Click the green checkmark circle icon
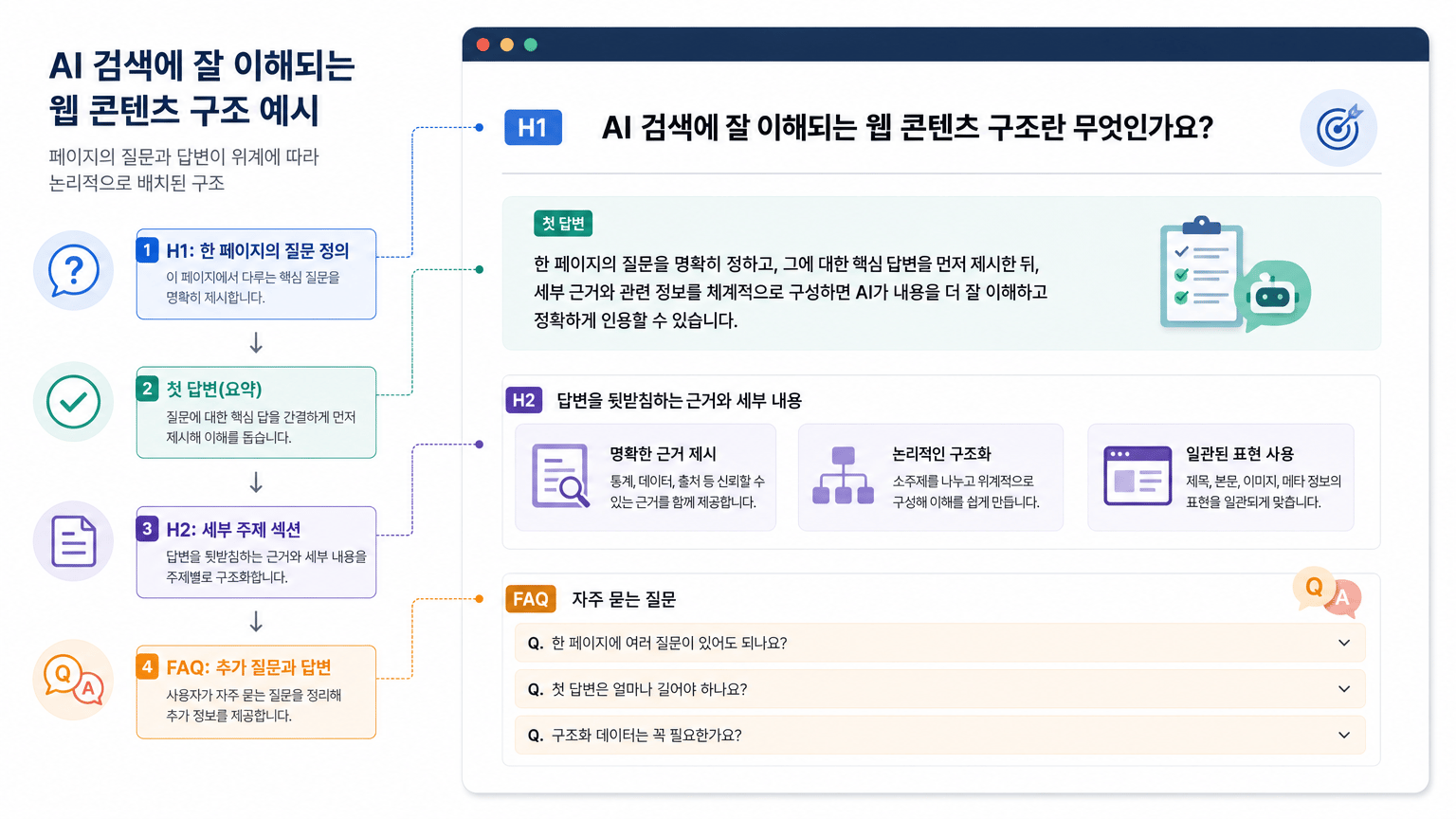This screenshot has height=819, width=1456. (74, 402)
